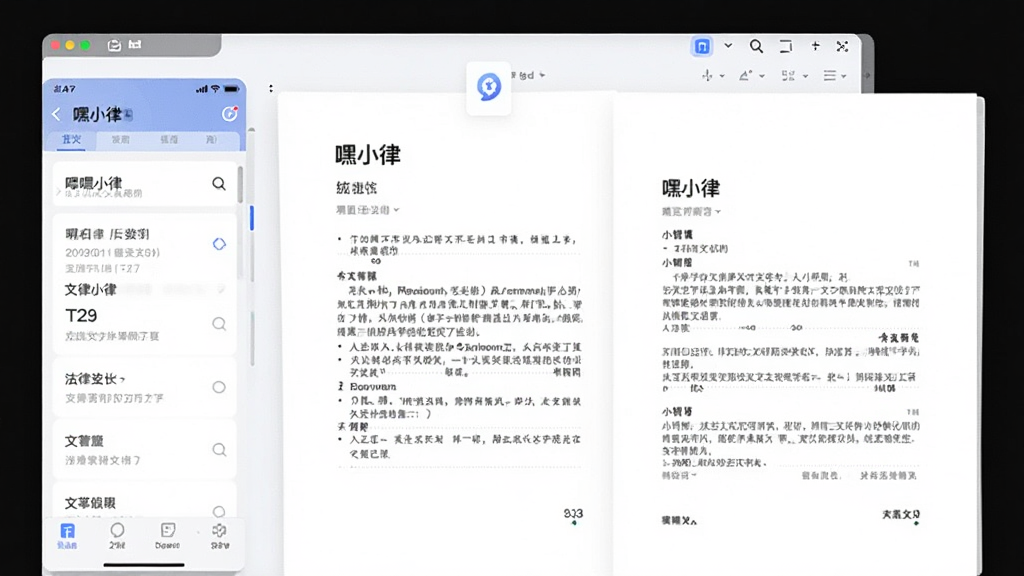Select the circle in the 法律姿长 row
Viewport: 1024px width, 576px height.
pos(219,387)
